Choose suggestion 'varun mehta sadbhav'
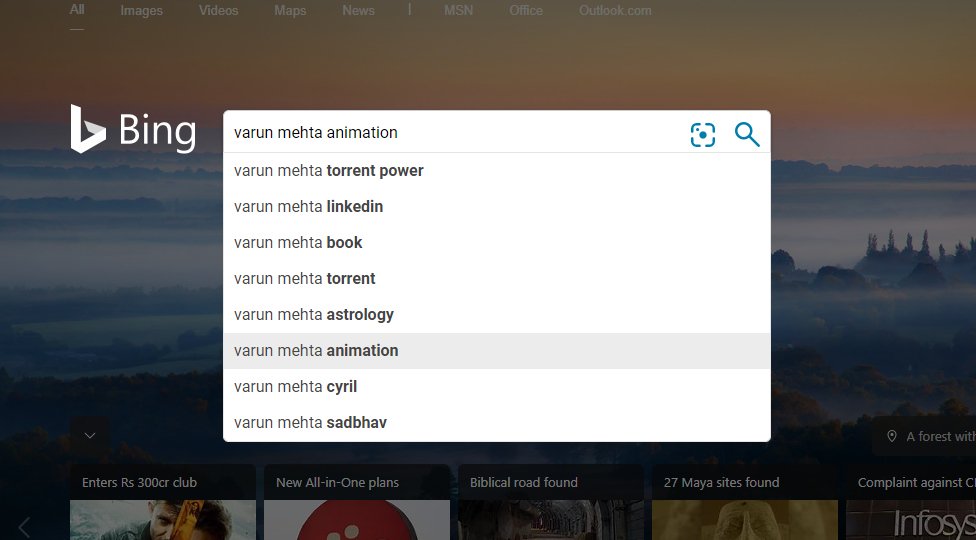The image size is (976, 540). (497, 423)
